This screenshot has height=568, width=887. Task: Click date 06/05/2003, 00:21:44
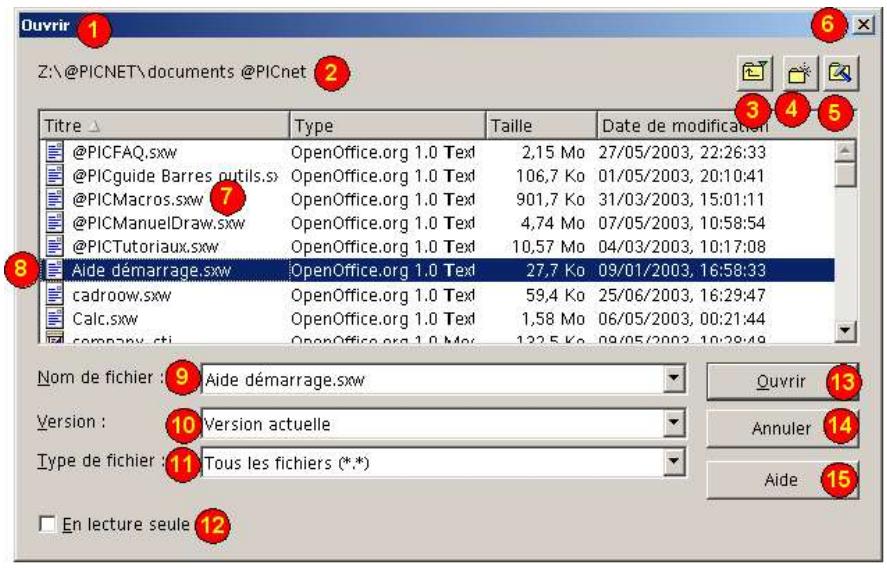tap(682, 319)
